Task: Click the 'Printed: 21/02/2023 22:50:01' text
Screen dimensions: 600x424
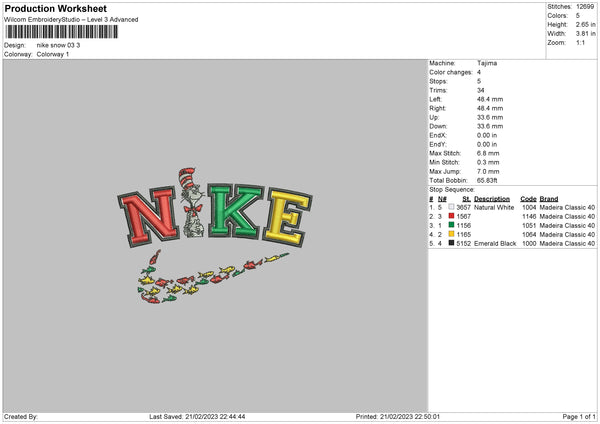Action: coord(398,416)
